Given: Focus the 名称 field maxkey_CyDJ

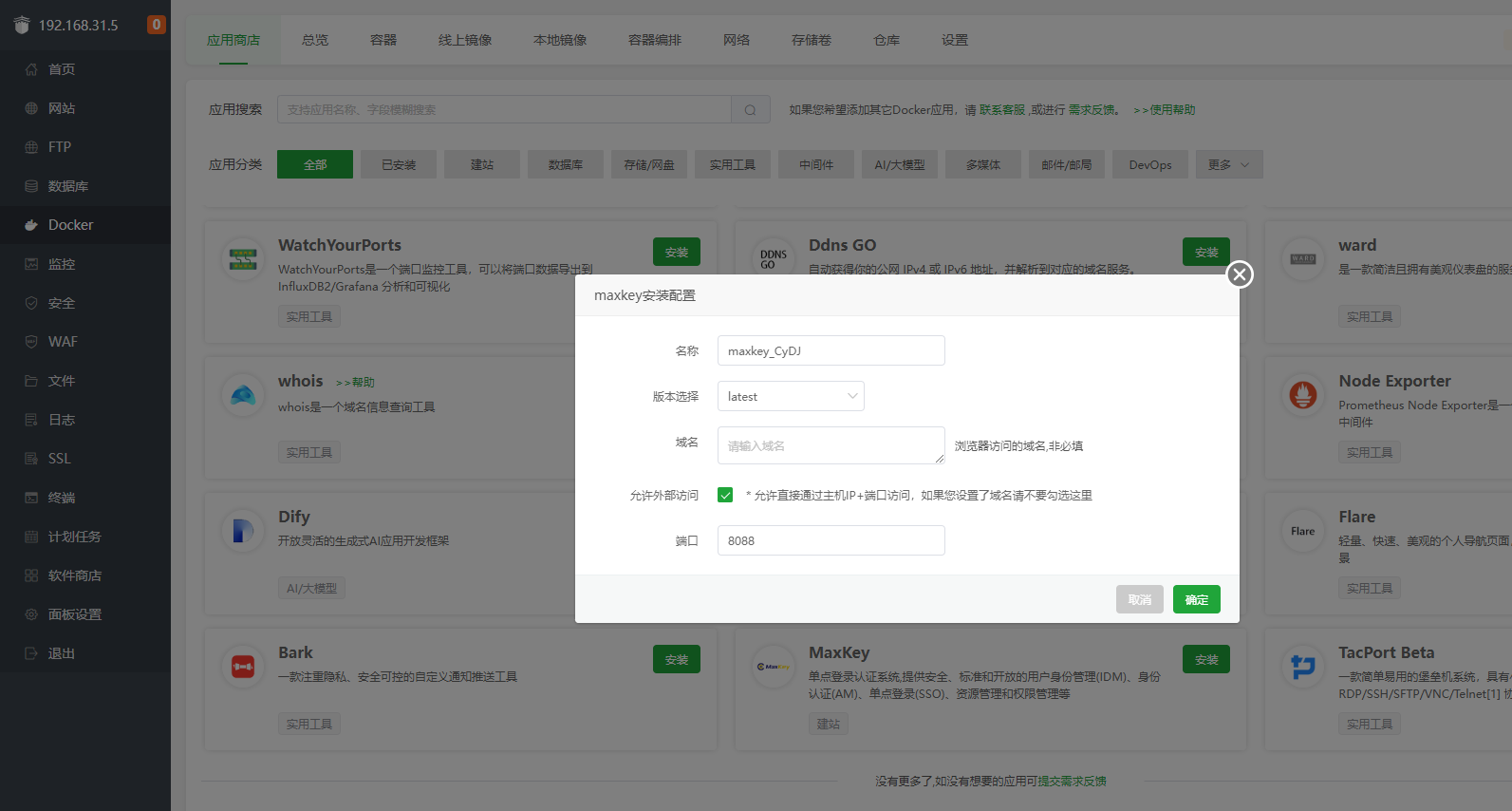Looking at the screenshot, I should coord(831,350).
